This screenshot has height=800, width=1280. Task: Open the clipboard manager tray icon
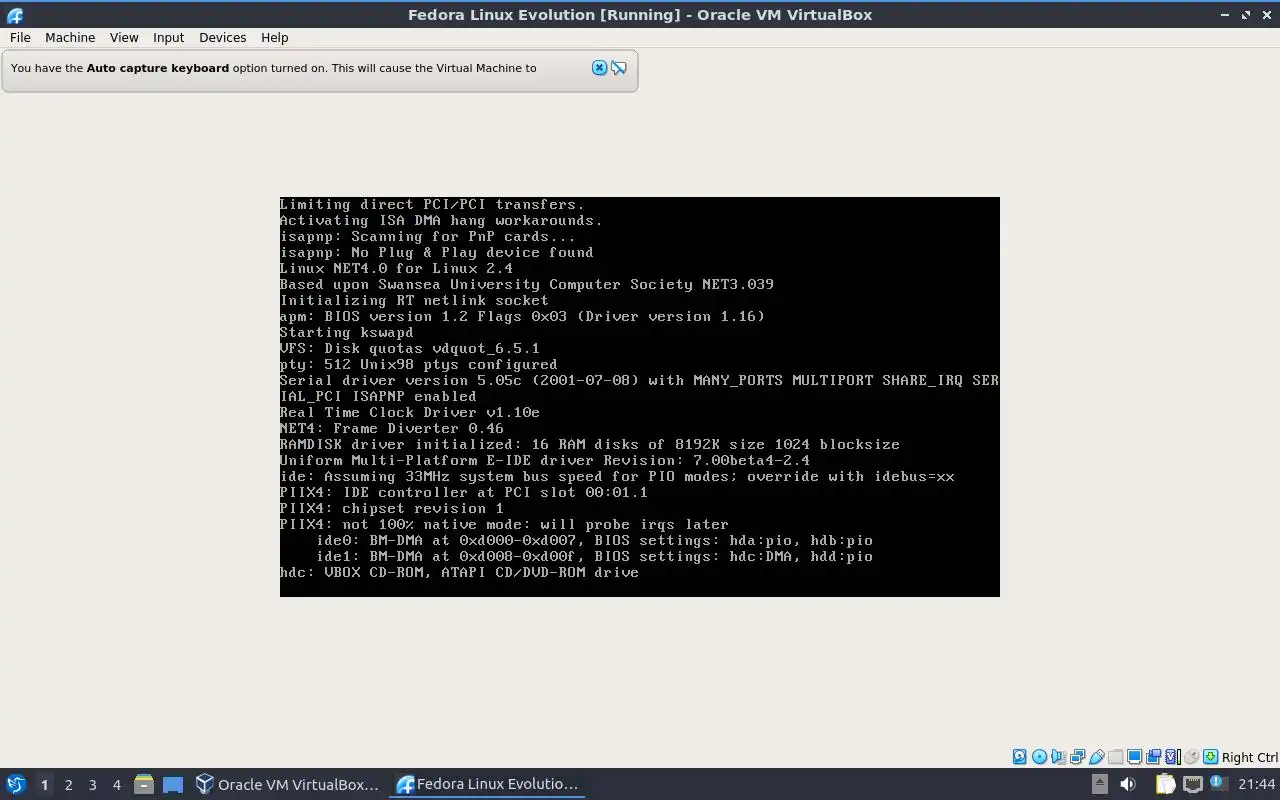(x=1166, y=784)
